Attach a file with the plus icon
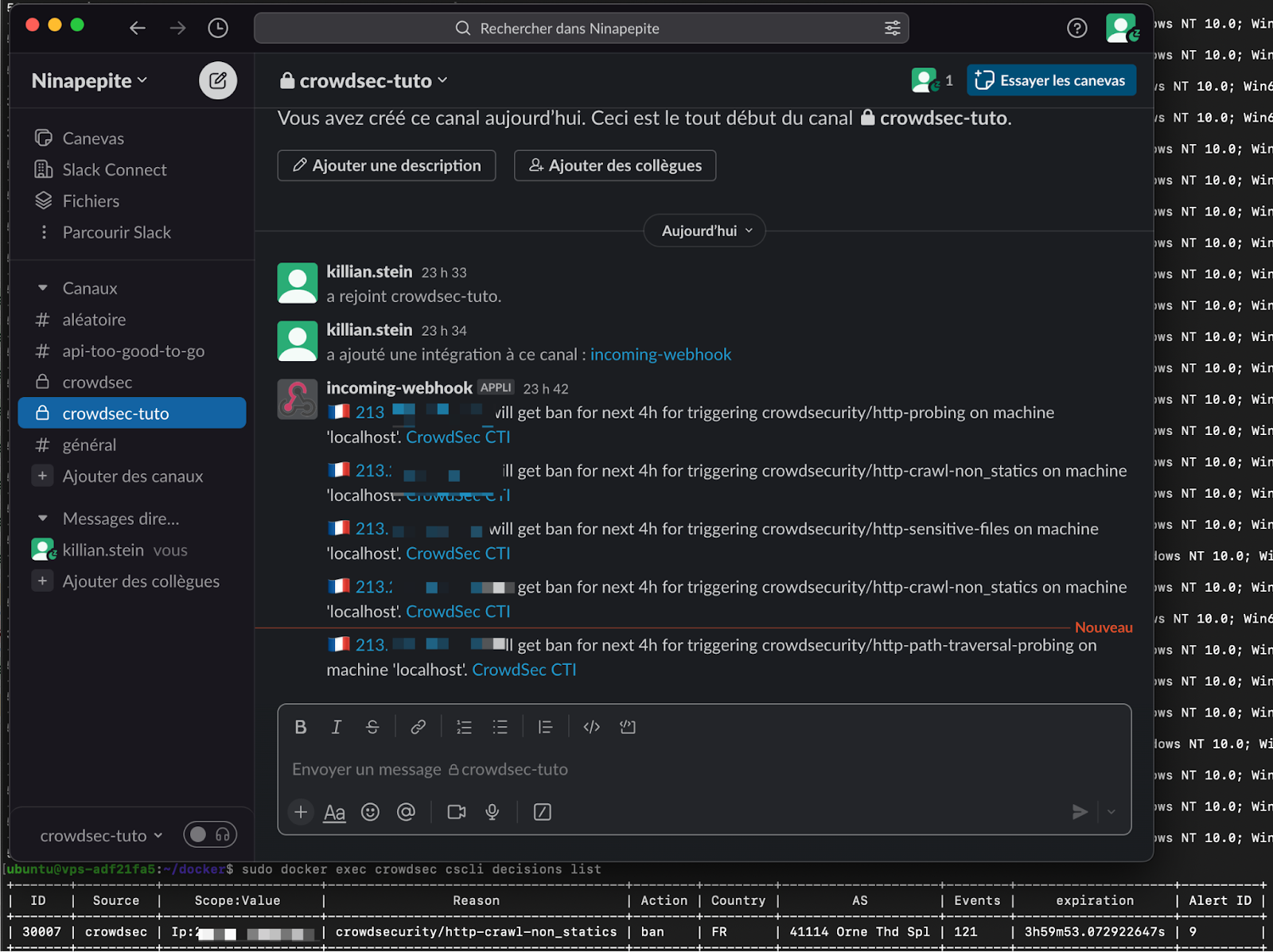This screenshot has height=952, width=1273. pos(301,812)
